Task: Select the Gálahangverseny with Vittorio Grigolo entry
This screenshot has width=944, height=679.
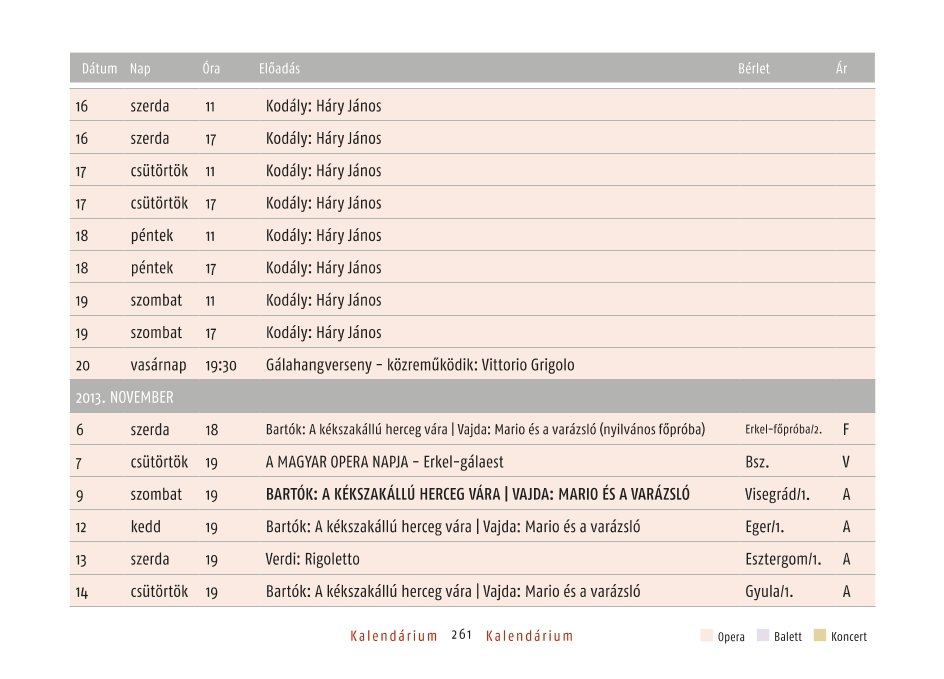Action: pyautogui.click(x=420, y=365)
